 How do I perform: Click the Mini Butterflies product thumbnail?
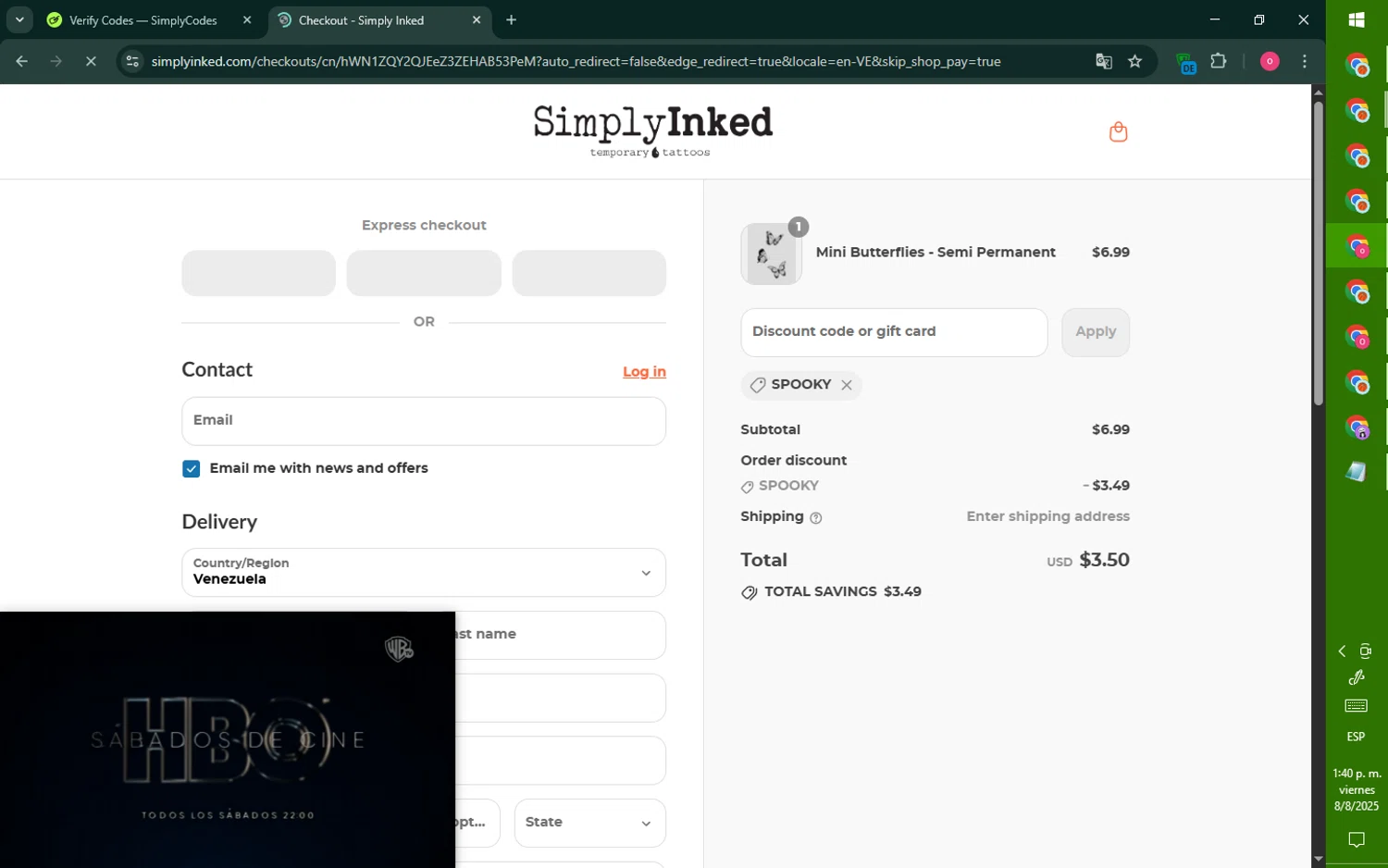[772, 254]
